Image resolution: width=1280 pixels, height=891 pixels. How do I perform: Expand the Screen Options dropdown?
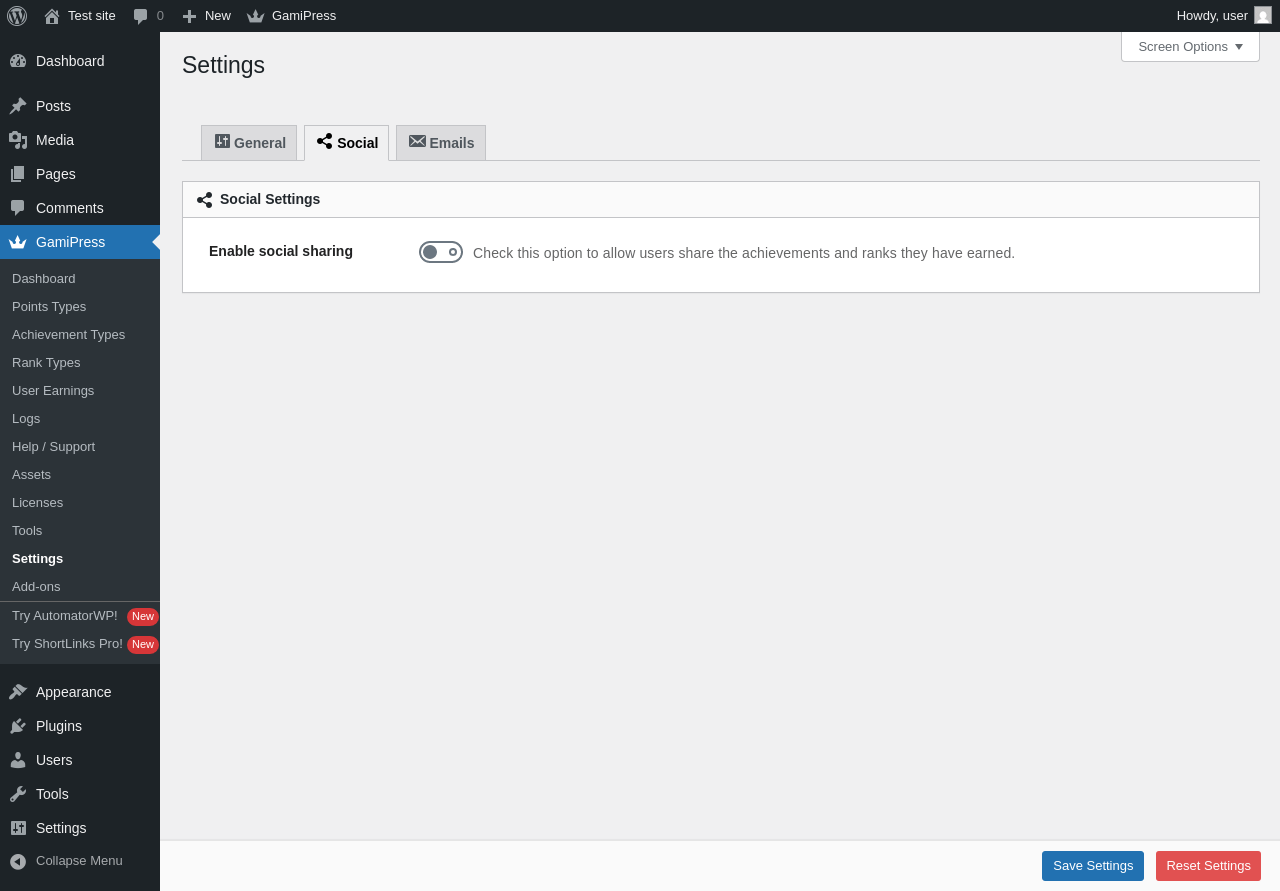coord(1190,47)
